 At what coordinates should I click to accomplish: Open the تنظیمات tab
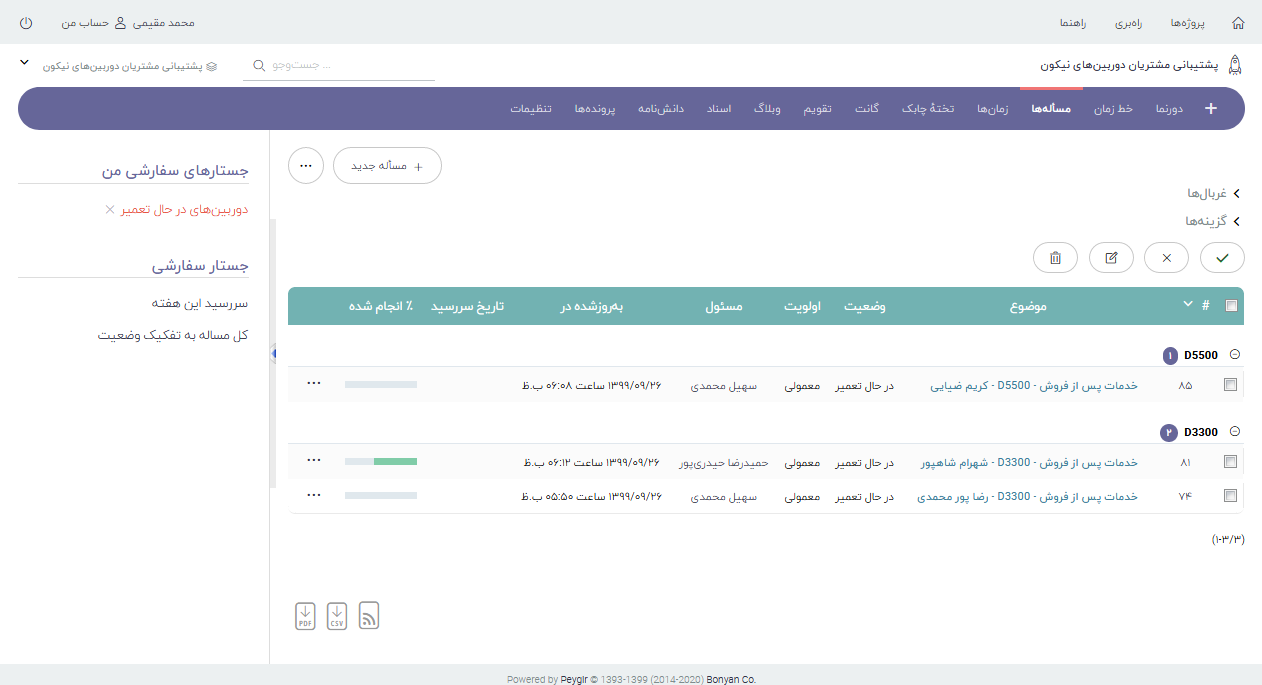[x=531, y=108]
